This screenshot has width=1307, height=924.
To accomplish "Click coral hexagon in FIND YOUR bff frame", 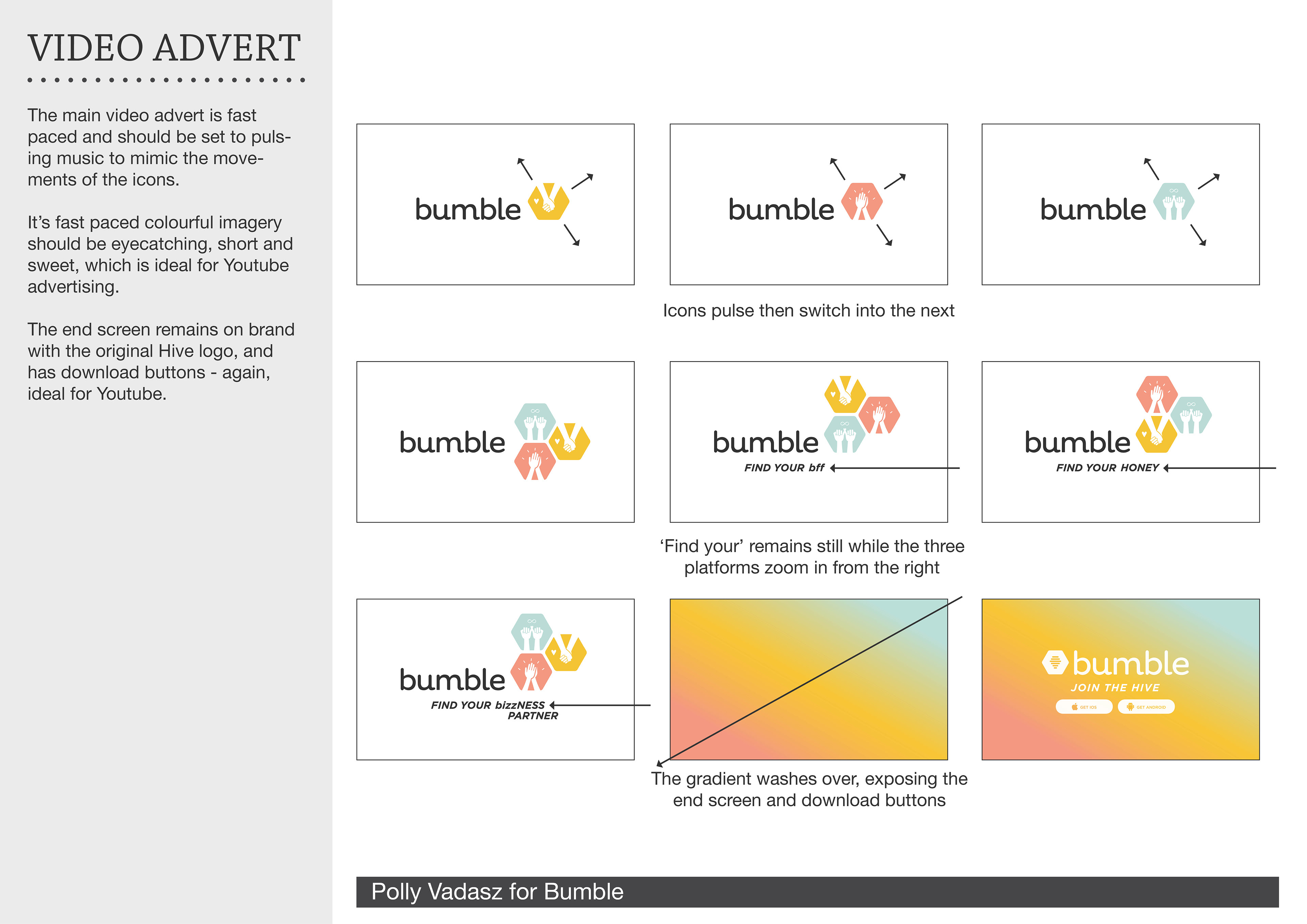I will coord(879,415).
